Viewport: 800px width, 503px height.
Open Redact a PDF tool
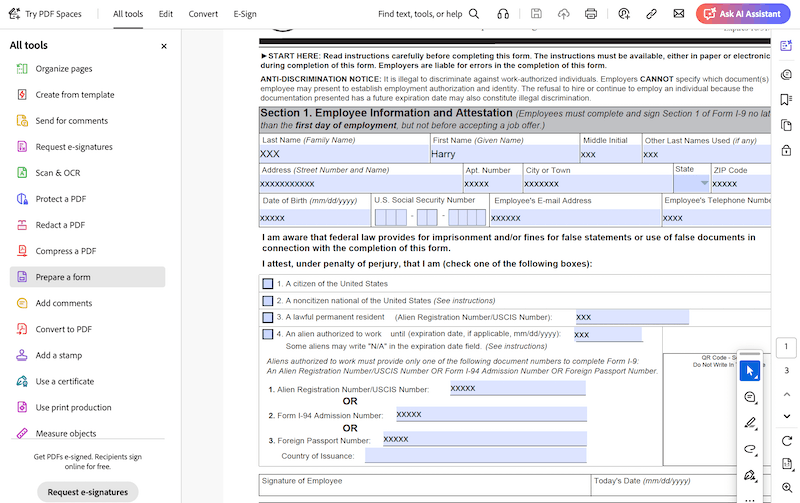(60, 224)
